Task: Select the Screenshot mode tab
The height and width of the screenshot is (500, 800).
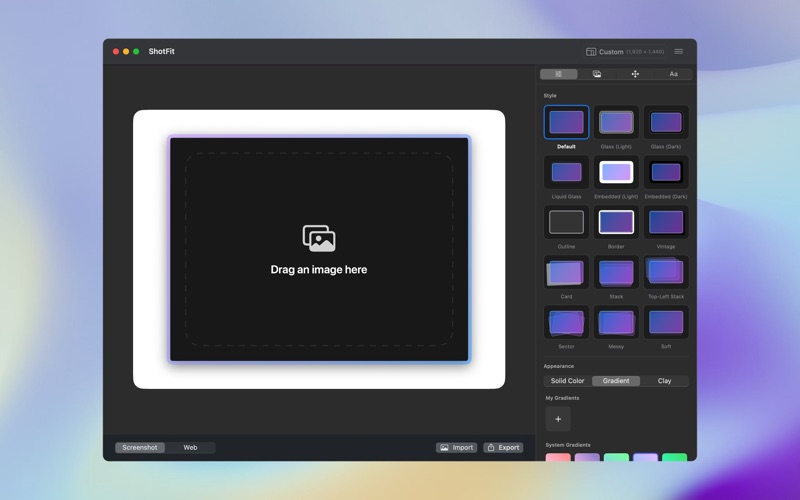Action: click(x=140, y=448)
